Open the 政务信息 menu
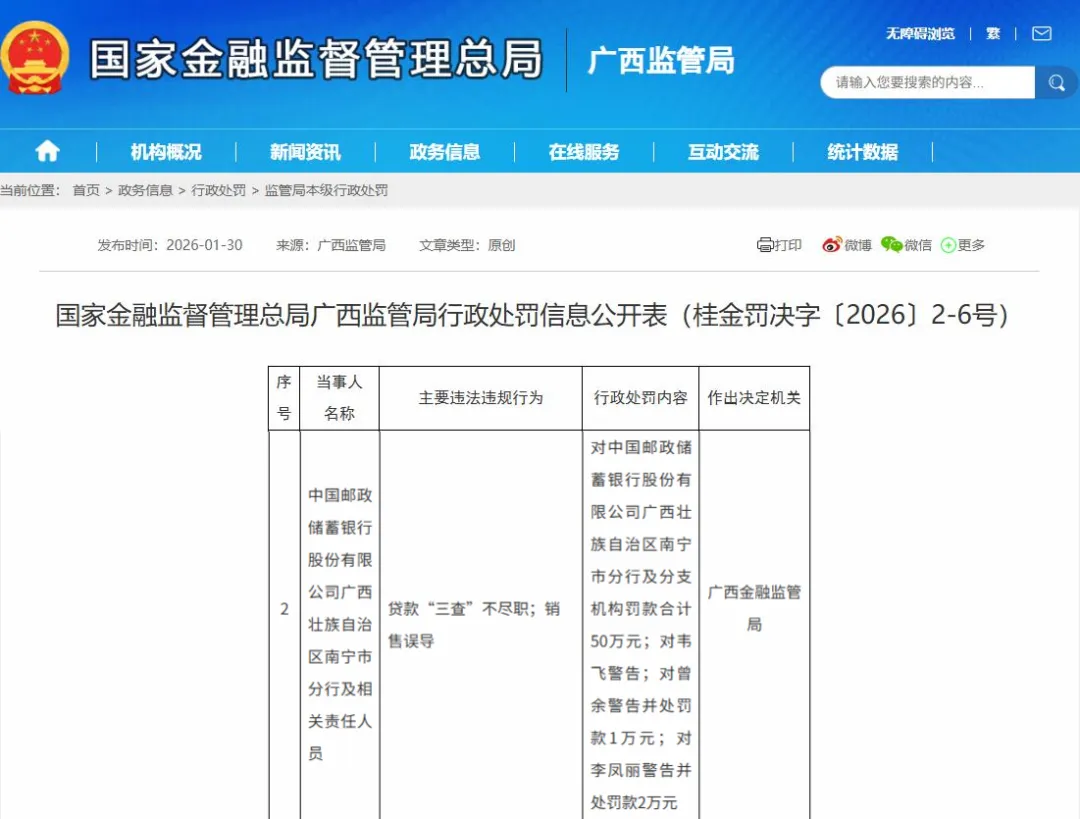Image resolution: width=1080 pixels, height=819 pixels. [444, 152]
